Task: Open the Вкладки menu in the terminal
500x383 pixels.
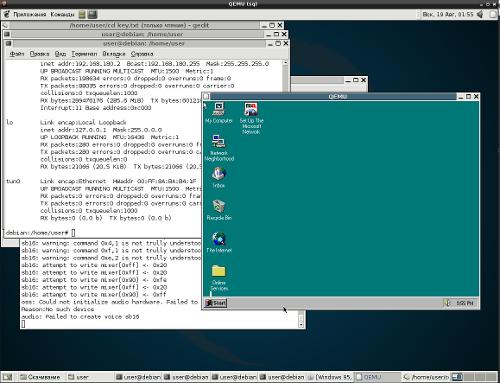Action: point(114,54)
